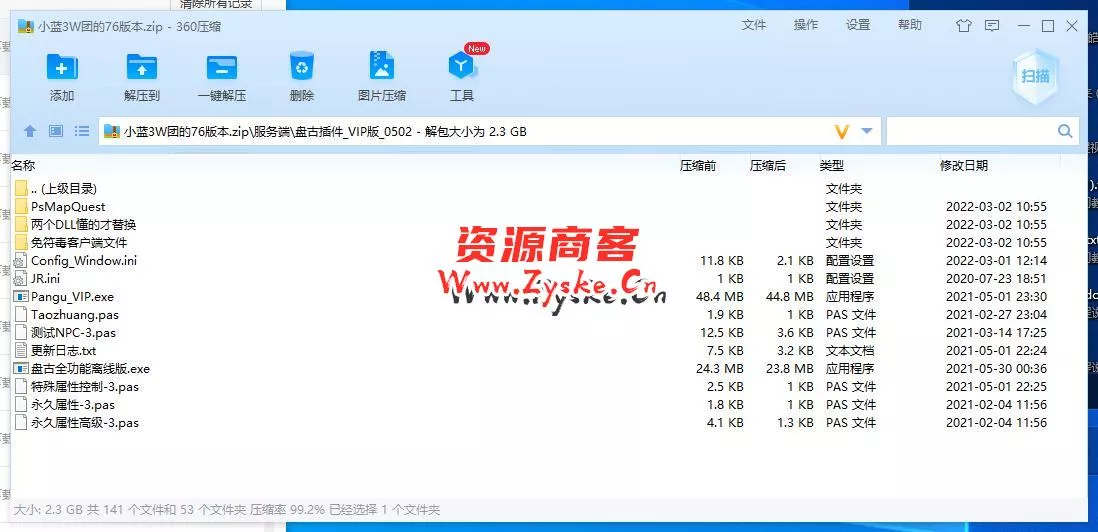
Task: Expand the address path dropdown arrow
Action: [x=867, y=131]
